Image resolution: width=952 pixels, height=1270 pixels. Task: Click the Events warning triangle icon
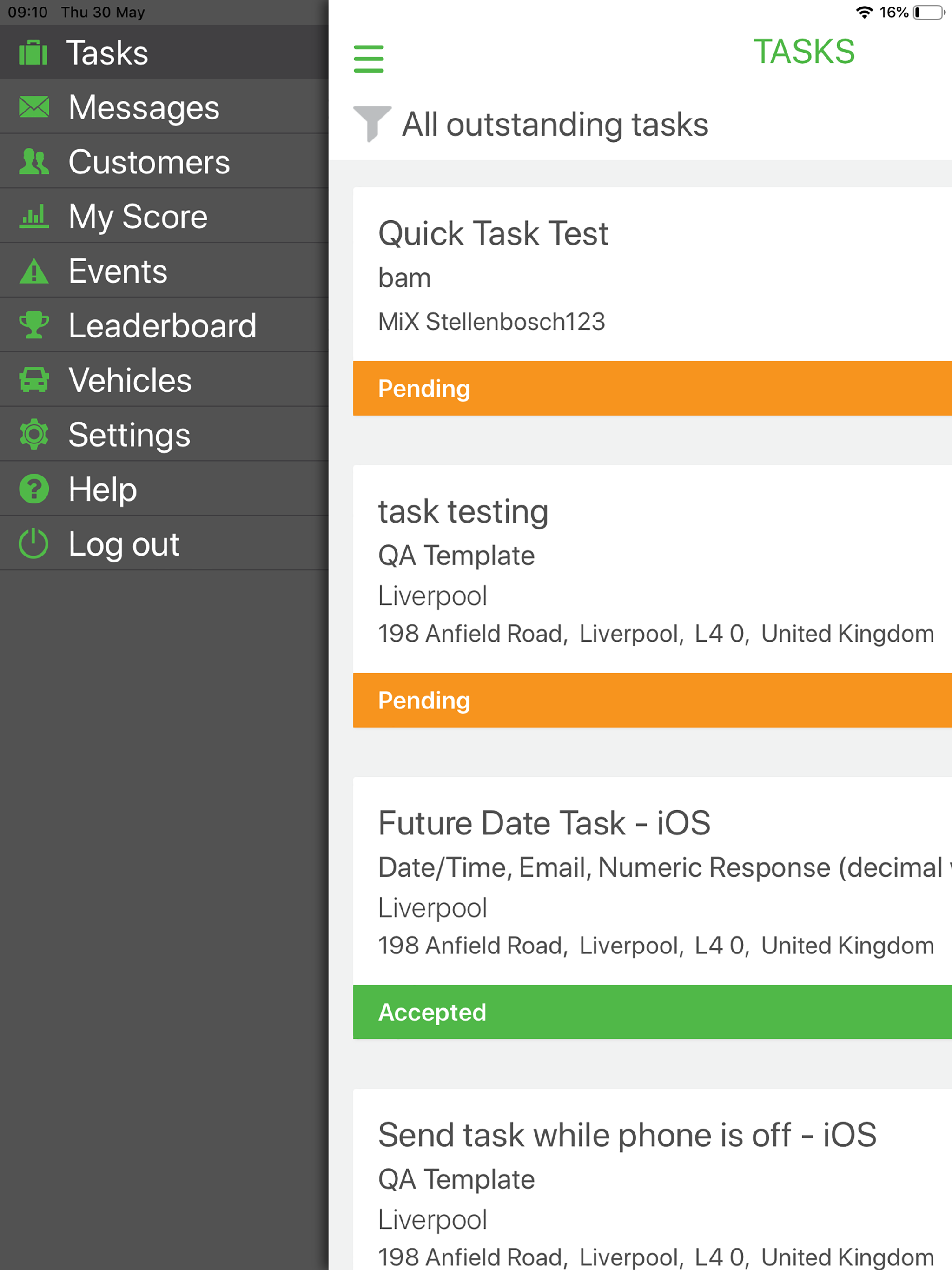(x=34, y=271)
